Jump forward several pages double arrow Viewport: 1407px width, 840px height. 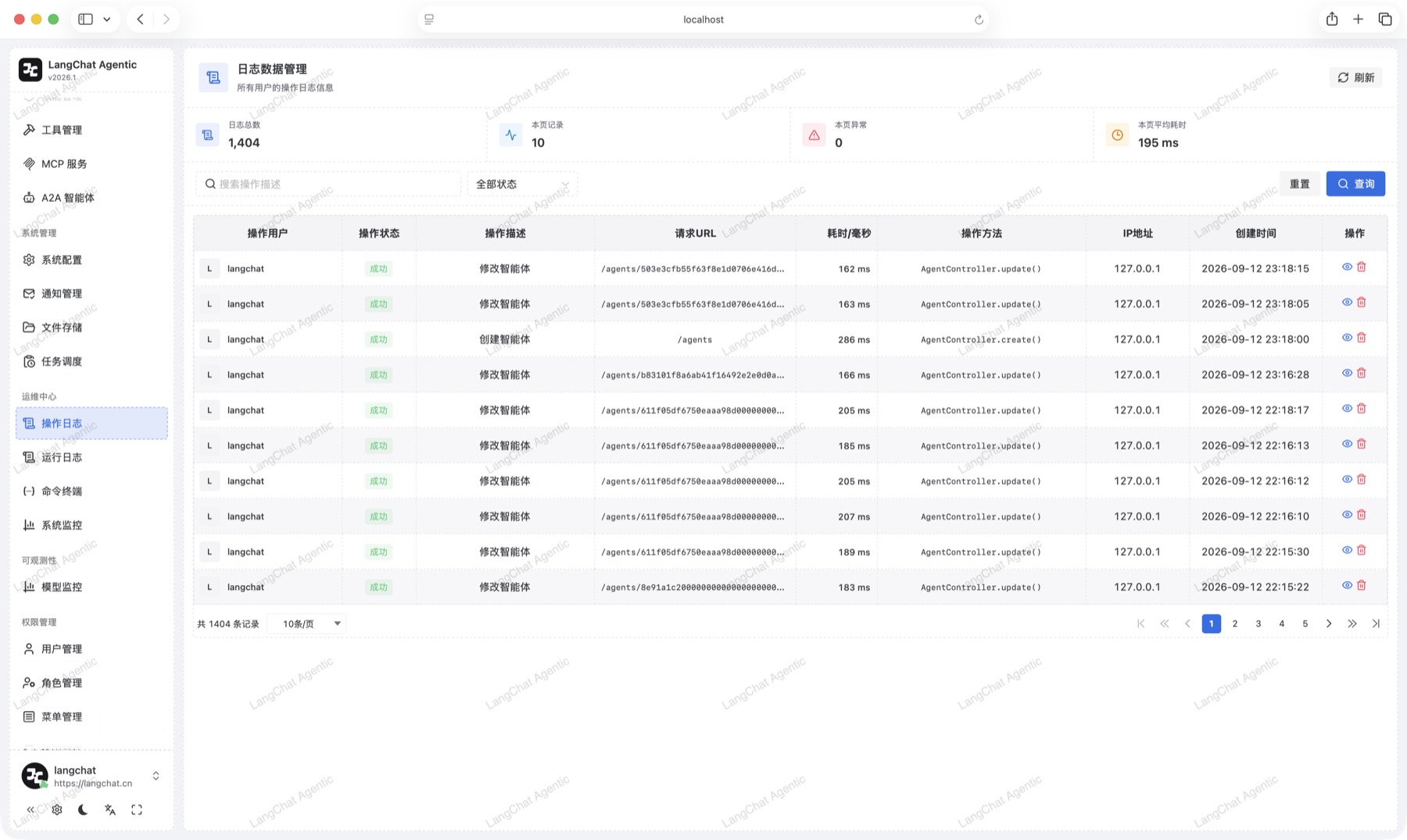click(1352, 624)
